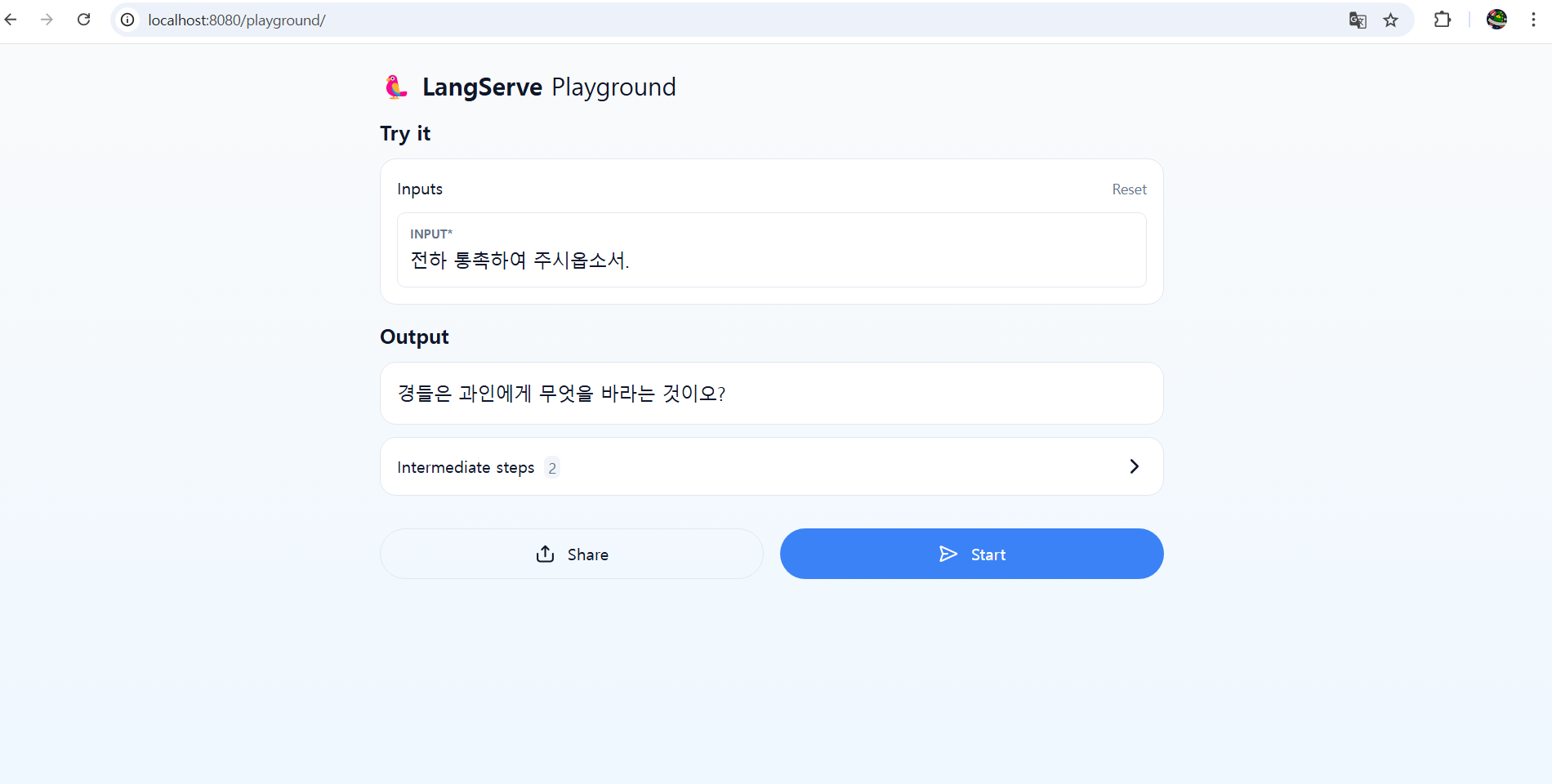Image resolution: width=1552 pixels, height=784 pixels.
Task: Click the output text 경들은 과인에게 무엇을 바라는 것이오?
Action: pos(561,394)
